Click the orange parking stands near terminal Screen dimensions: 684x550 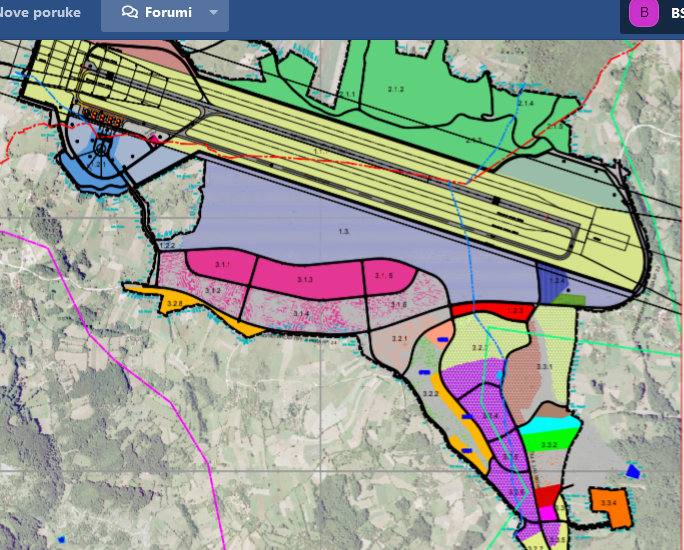102,118
